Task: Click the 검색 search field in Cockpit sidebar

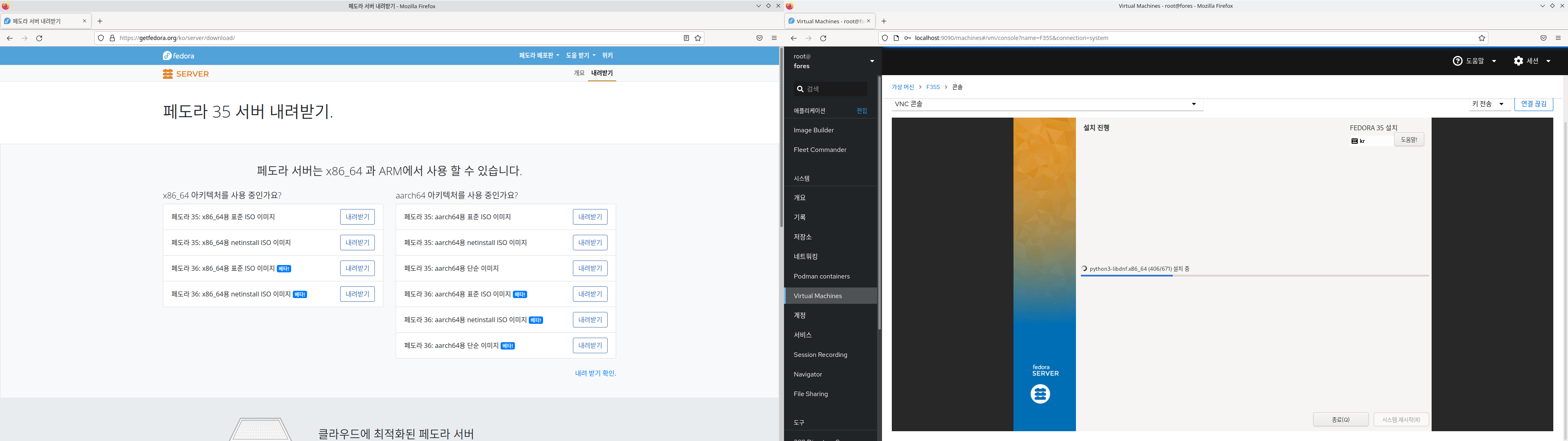Action: pyautogui.click(x=830, y=89)
